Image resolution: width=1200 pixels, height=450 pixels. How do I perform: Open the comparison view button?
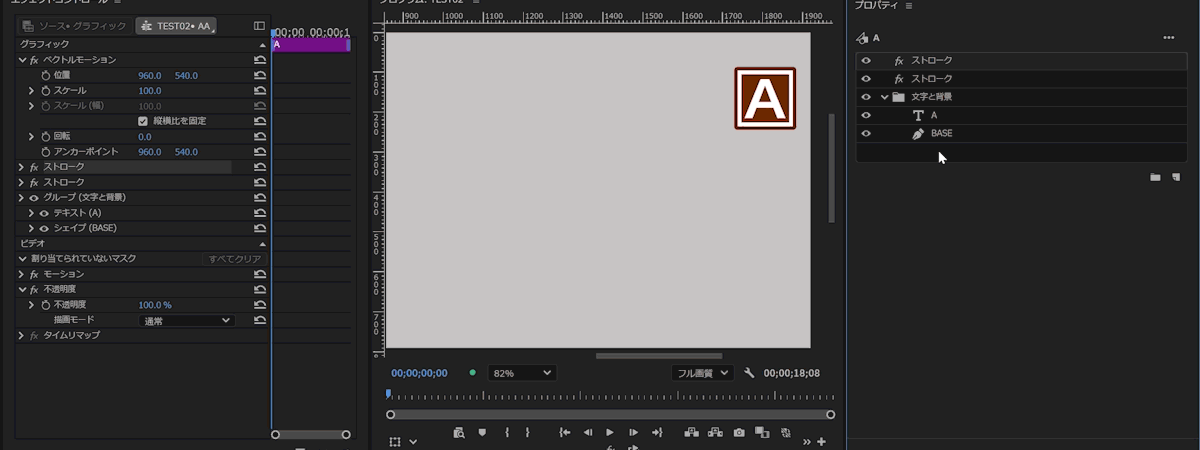[762, 432]
